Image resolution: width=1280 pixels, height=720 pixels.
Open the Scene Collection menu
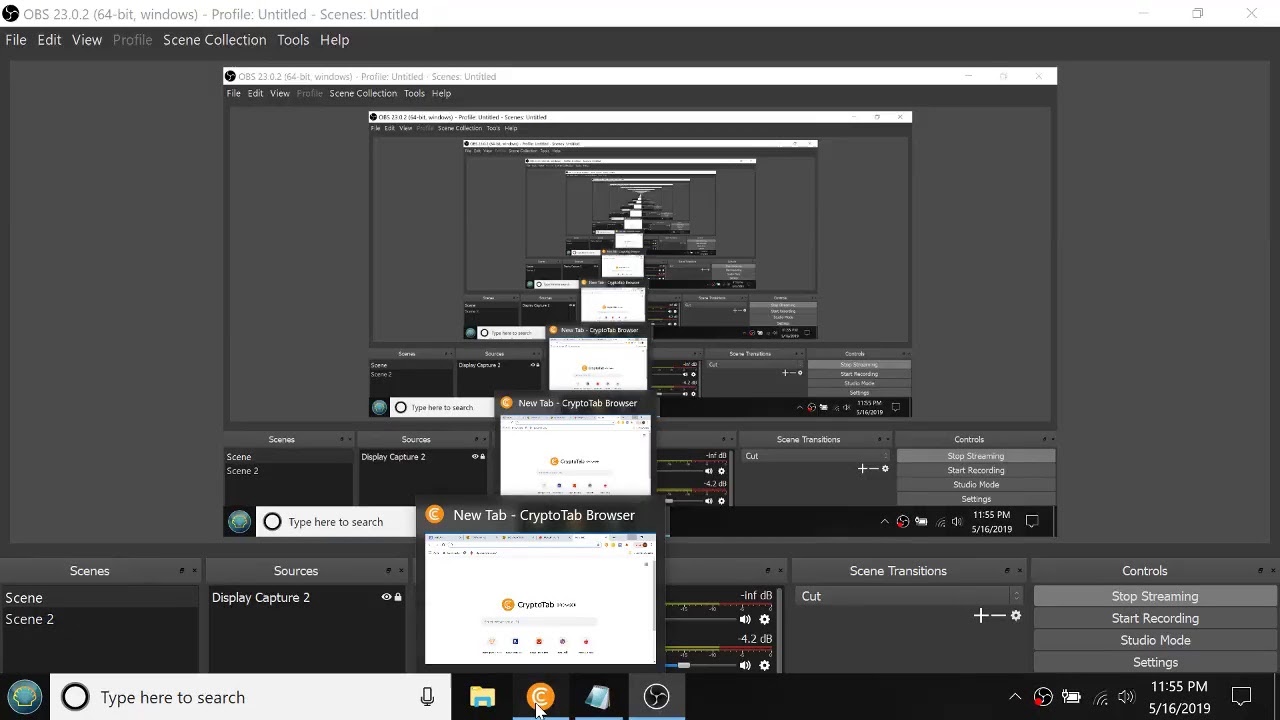215,40
